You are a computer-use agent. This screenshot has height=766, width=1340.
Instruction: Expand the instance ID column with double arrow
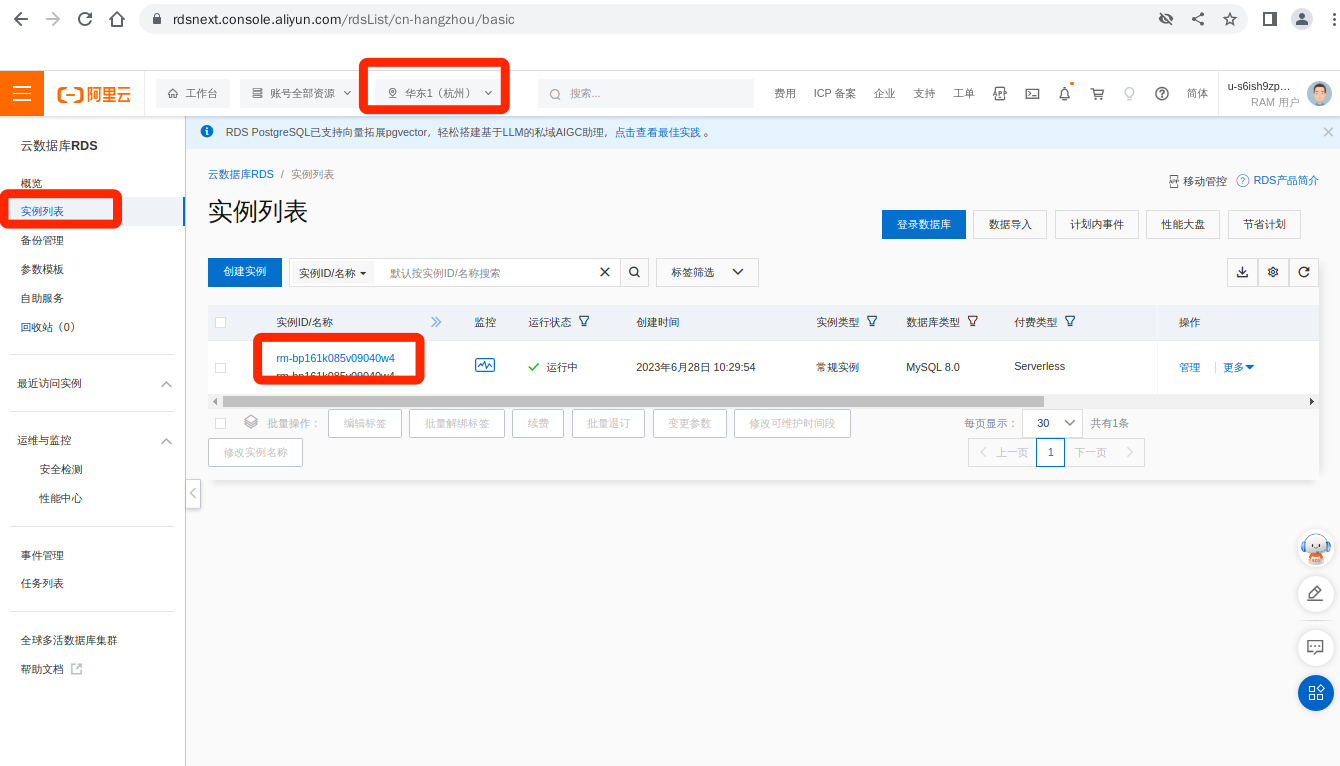(436, 322)
